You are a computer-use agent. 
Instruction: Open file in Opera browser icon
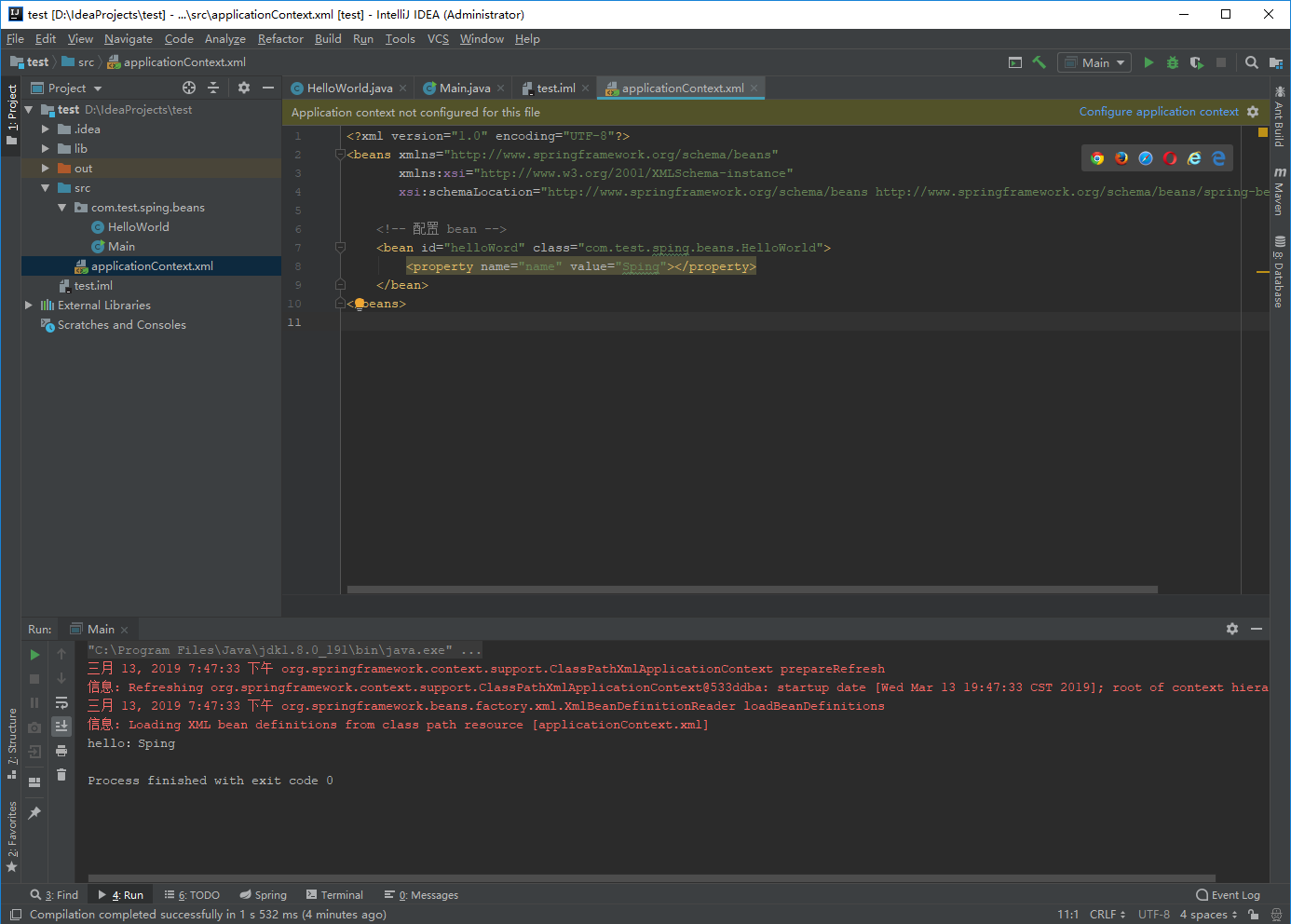click(x=1170, y=158)
